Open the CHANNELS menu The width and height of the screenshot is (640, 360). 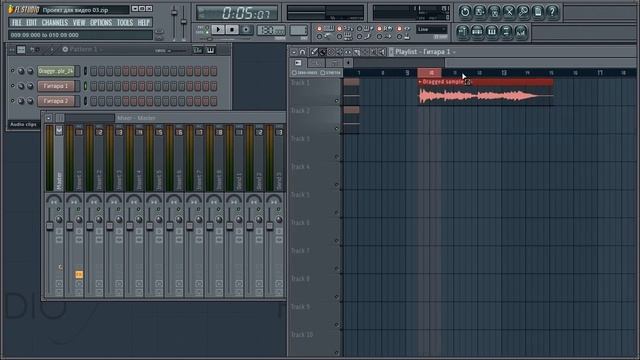(x=55, y=22)
